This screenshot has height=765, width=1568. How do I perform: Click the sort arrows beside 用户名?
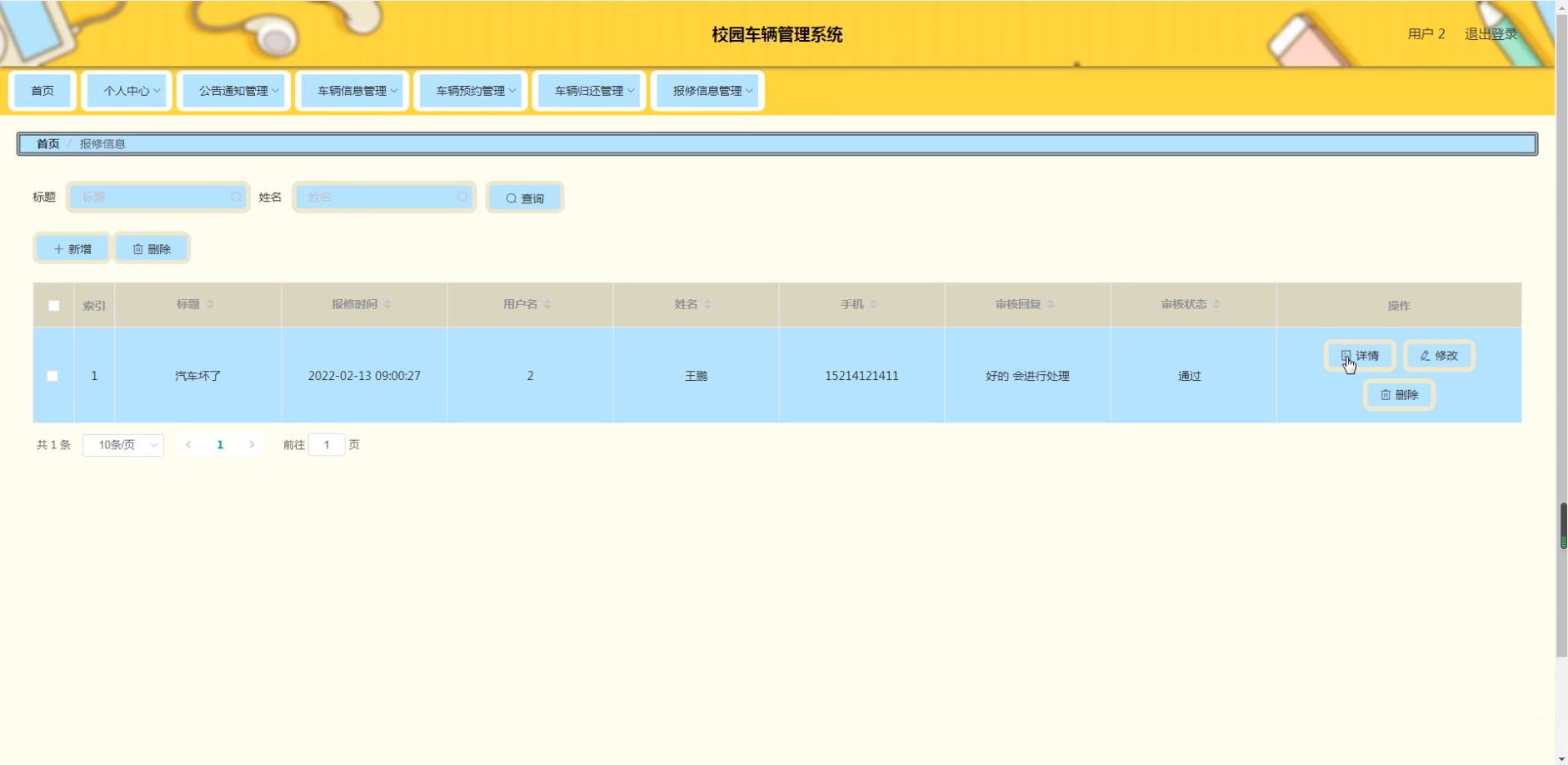(547, 304)
